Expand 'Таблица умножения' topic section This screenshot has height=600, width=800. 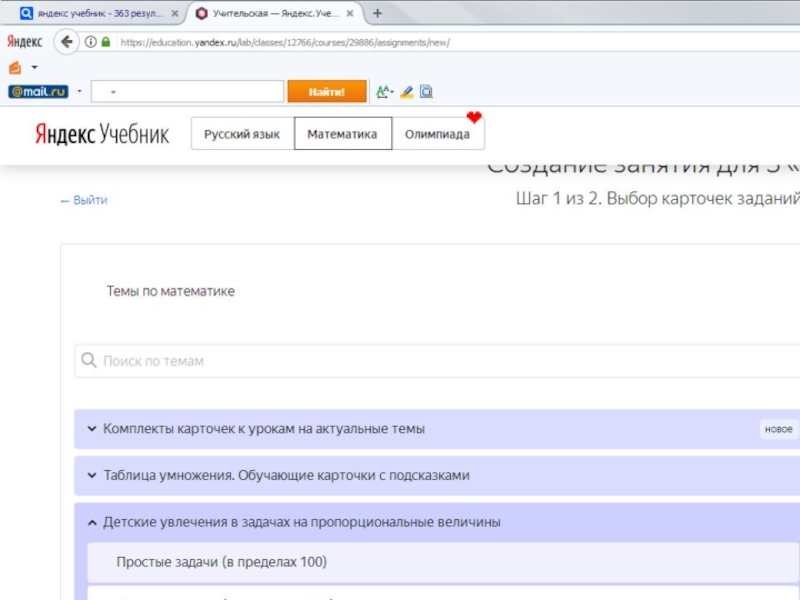coord(286,476)
